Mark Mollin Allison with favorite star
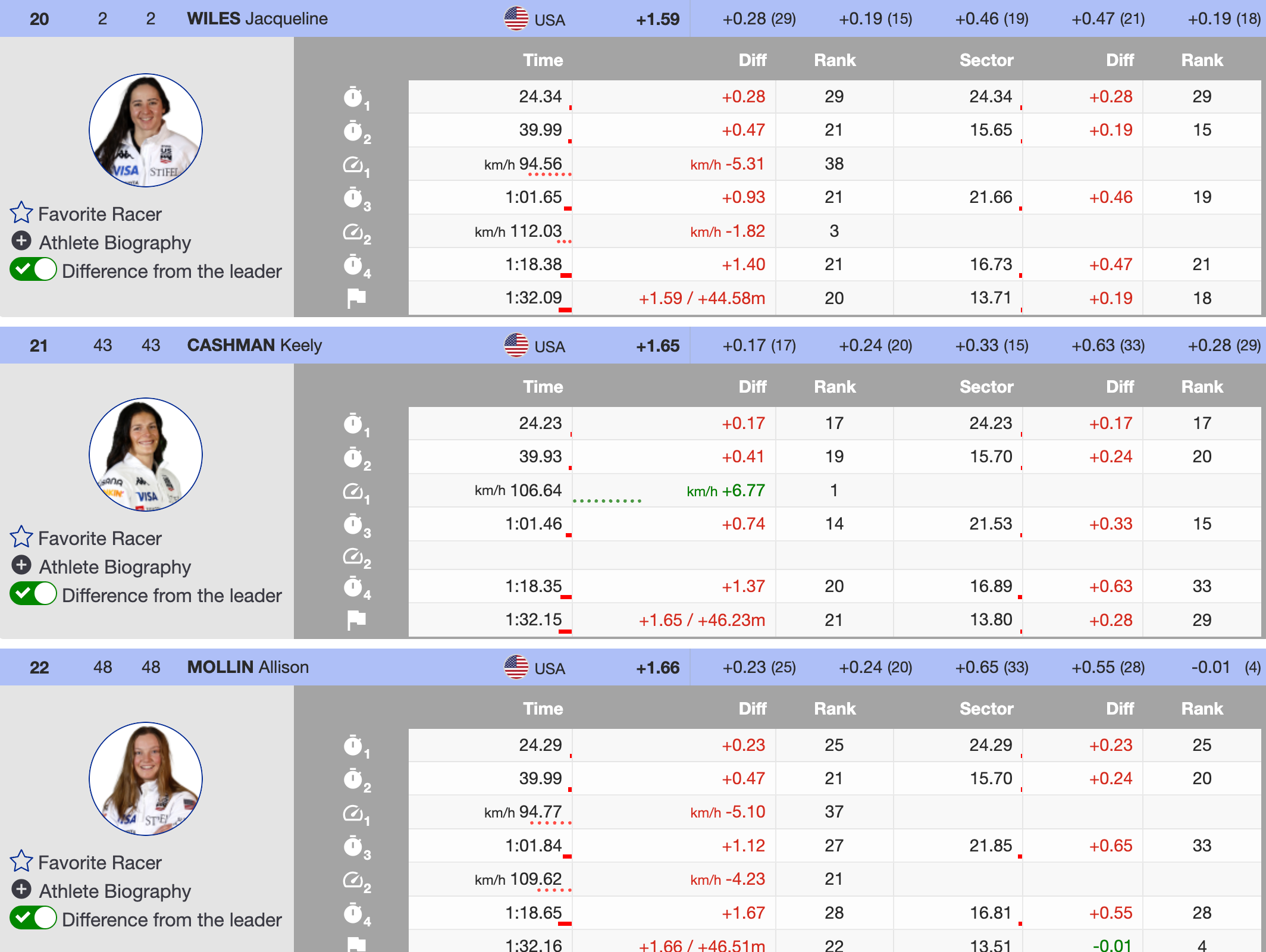Image resolution: width=1266 pixels, height=952 pixels. coord(21,862)
